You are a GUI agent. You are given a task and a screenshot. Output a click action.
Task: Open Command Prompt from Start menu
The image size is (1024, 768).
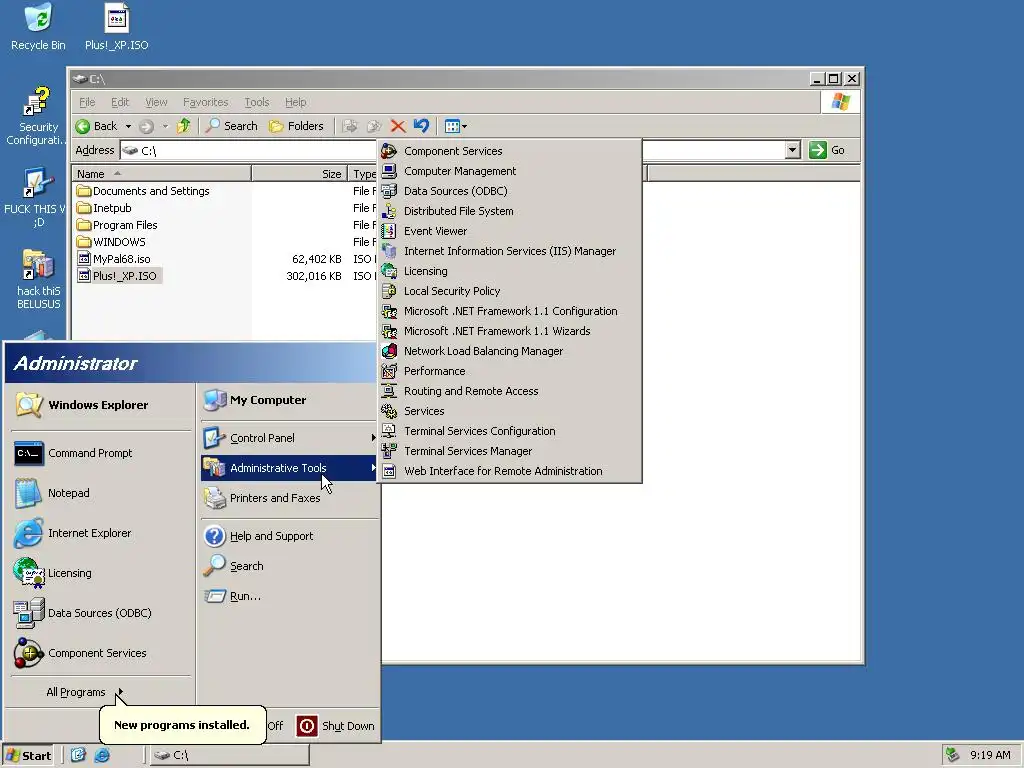(x=101, y=453)
